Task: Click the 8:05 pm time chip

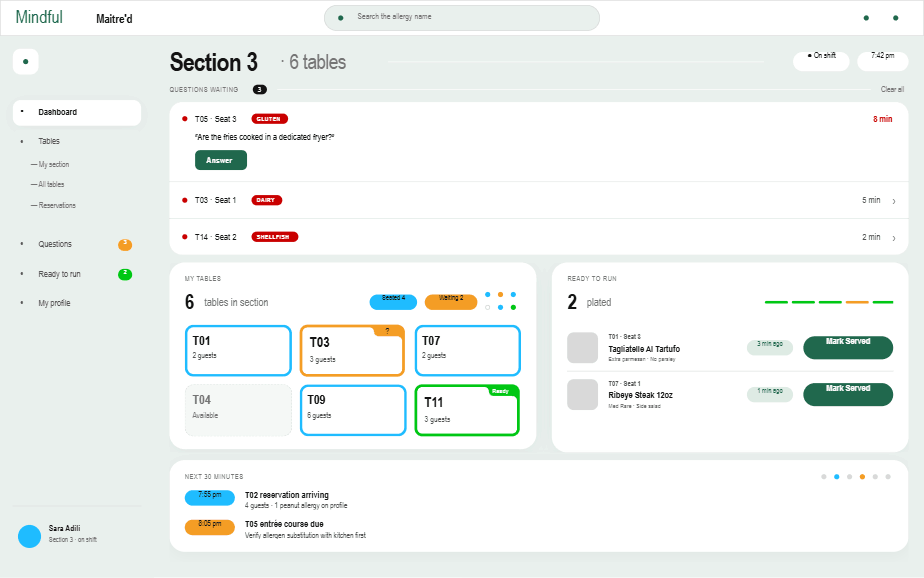Action: coord(210,527)
